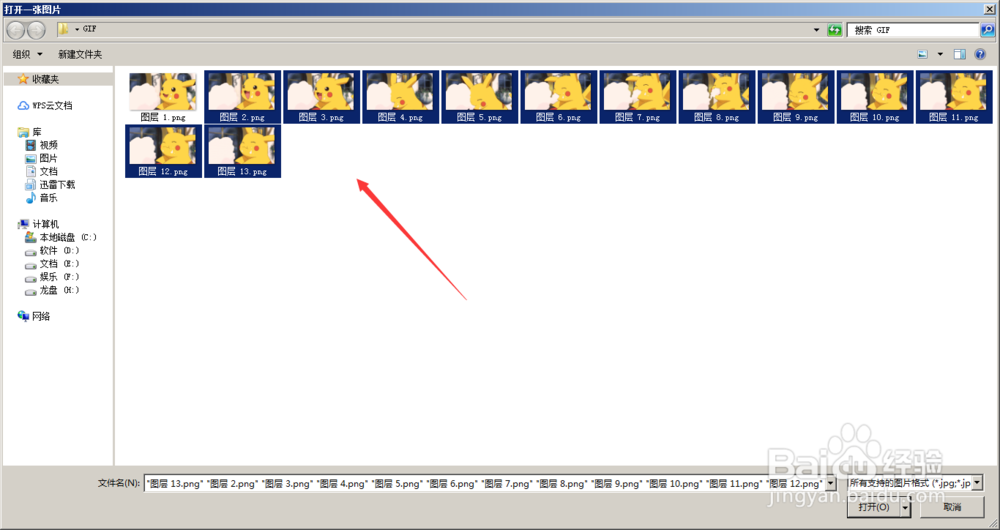Image resolution: width=1000 pixels, height=530 pixels.
Task: Select the Libraries icon
Action: tap(23, 132)
